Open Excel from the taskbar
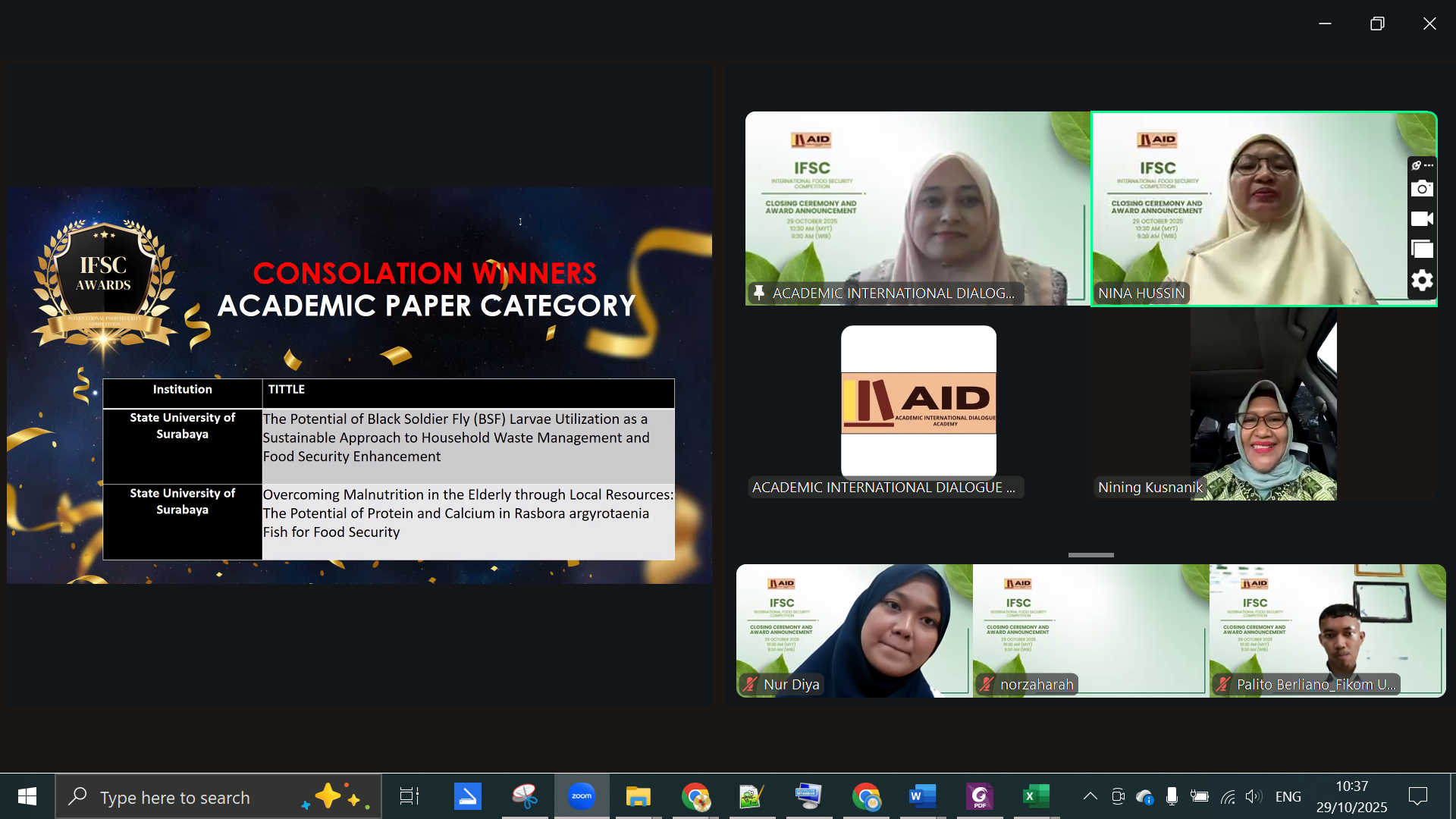The image size is (1456, 819). pos(1035,796)
